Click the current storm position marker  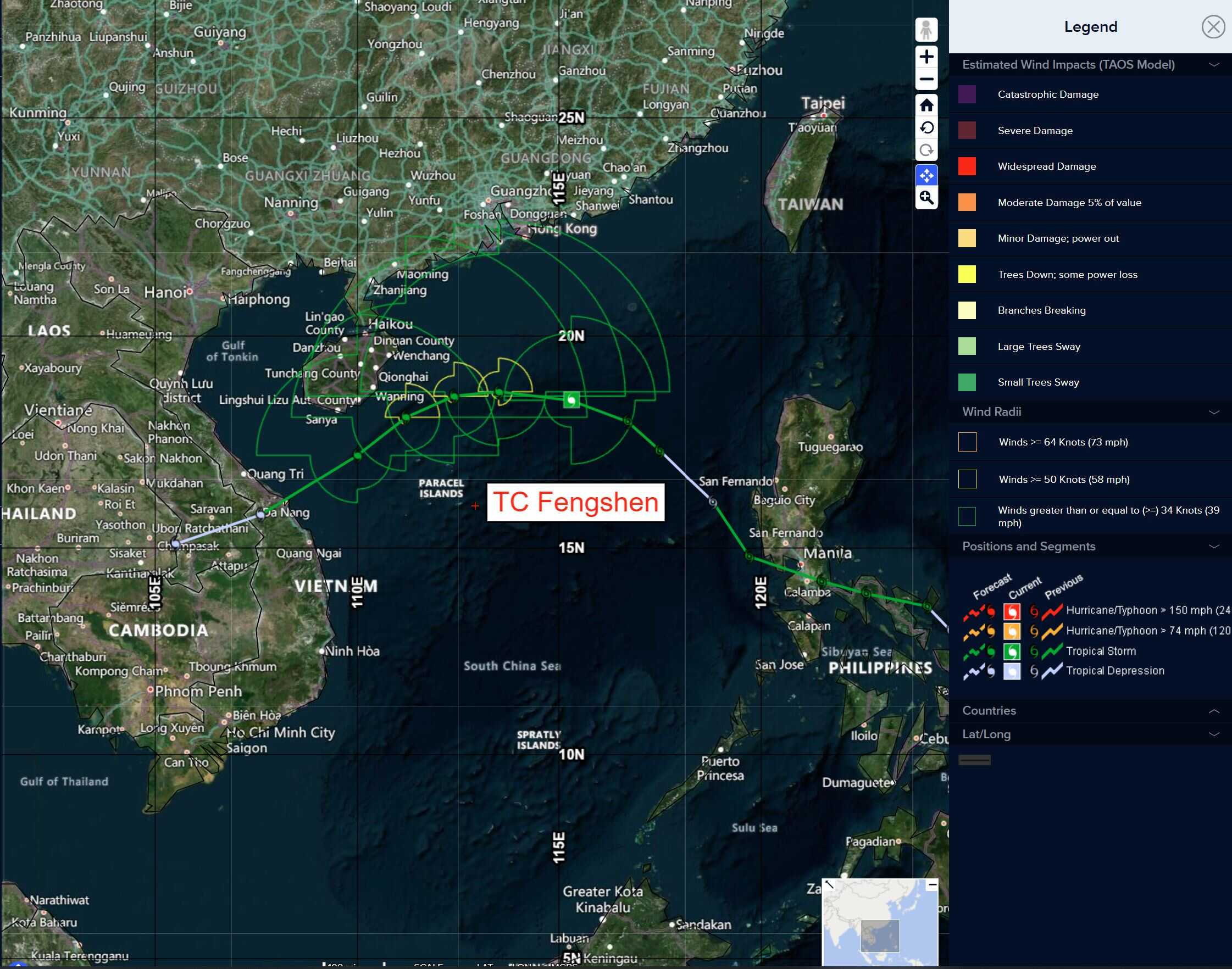571,400
